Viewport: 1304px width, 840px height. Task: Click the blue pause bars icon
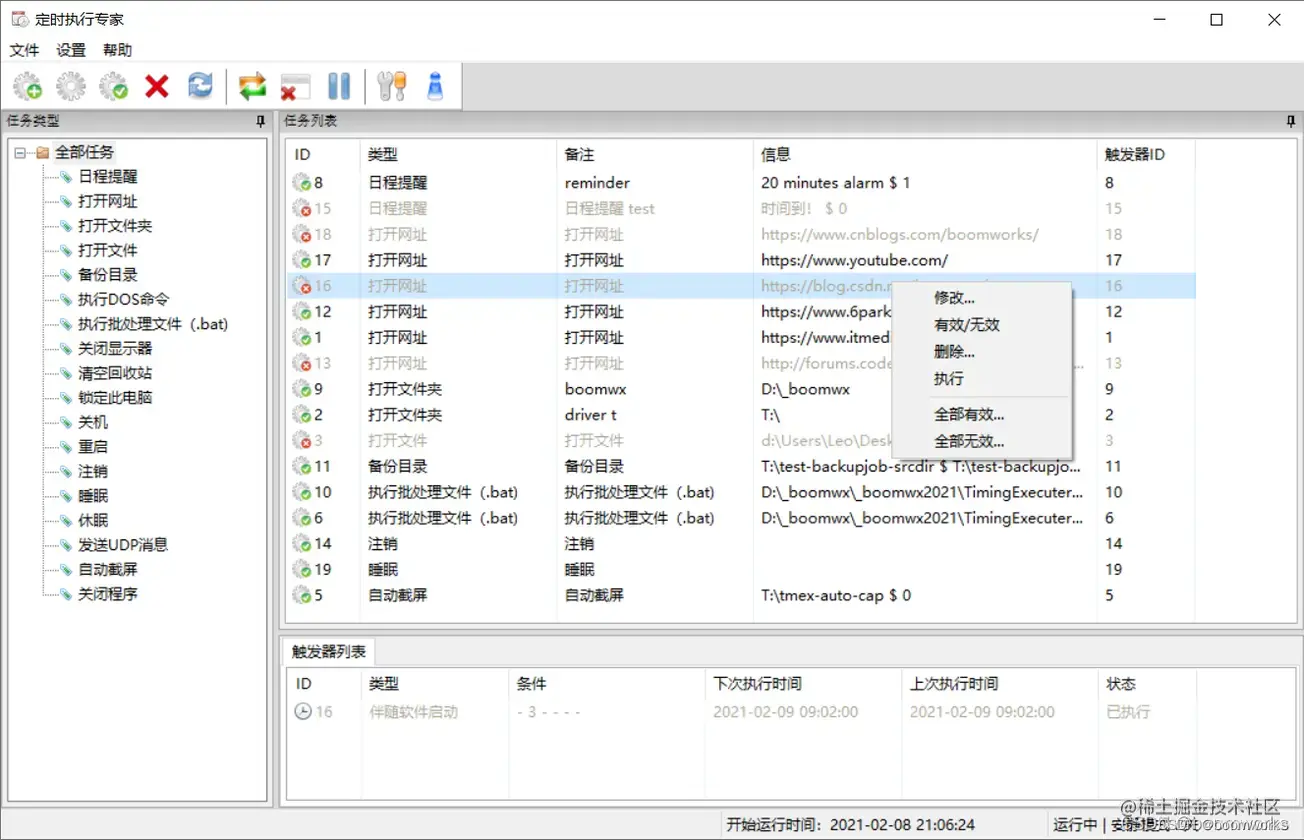tap(339, 86)
